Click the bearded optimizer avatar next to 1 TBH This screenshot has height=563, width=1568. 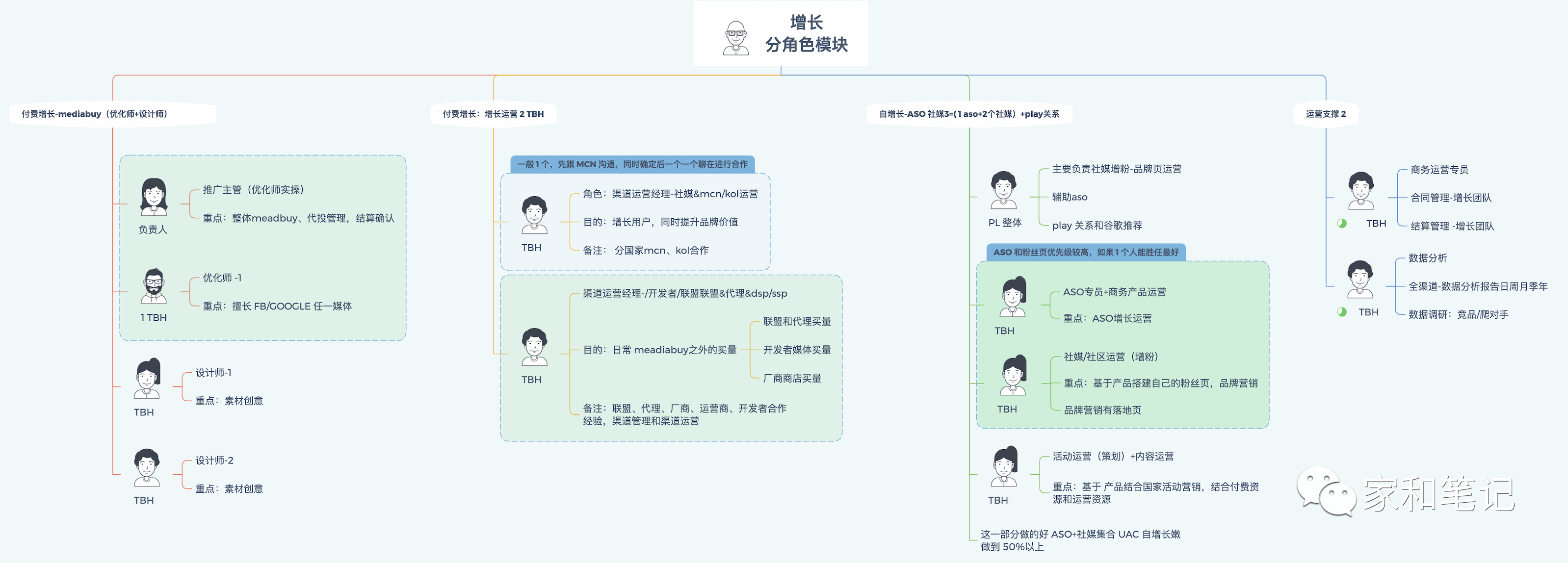point(154,286)
